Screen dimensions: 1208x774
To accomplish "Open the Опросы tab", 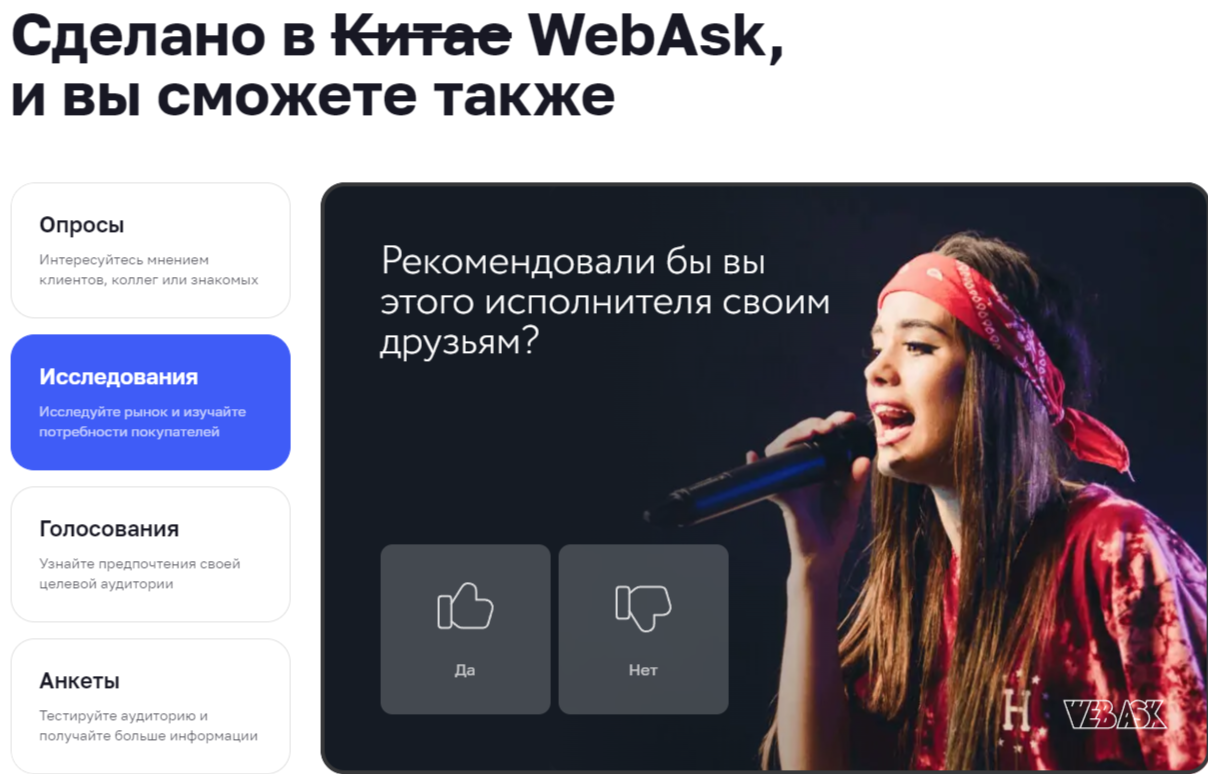I will tap(150, 250).
